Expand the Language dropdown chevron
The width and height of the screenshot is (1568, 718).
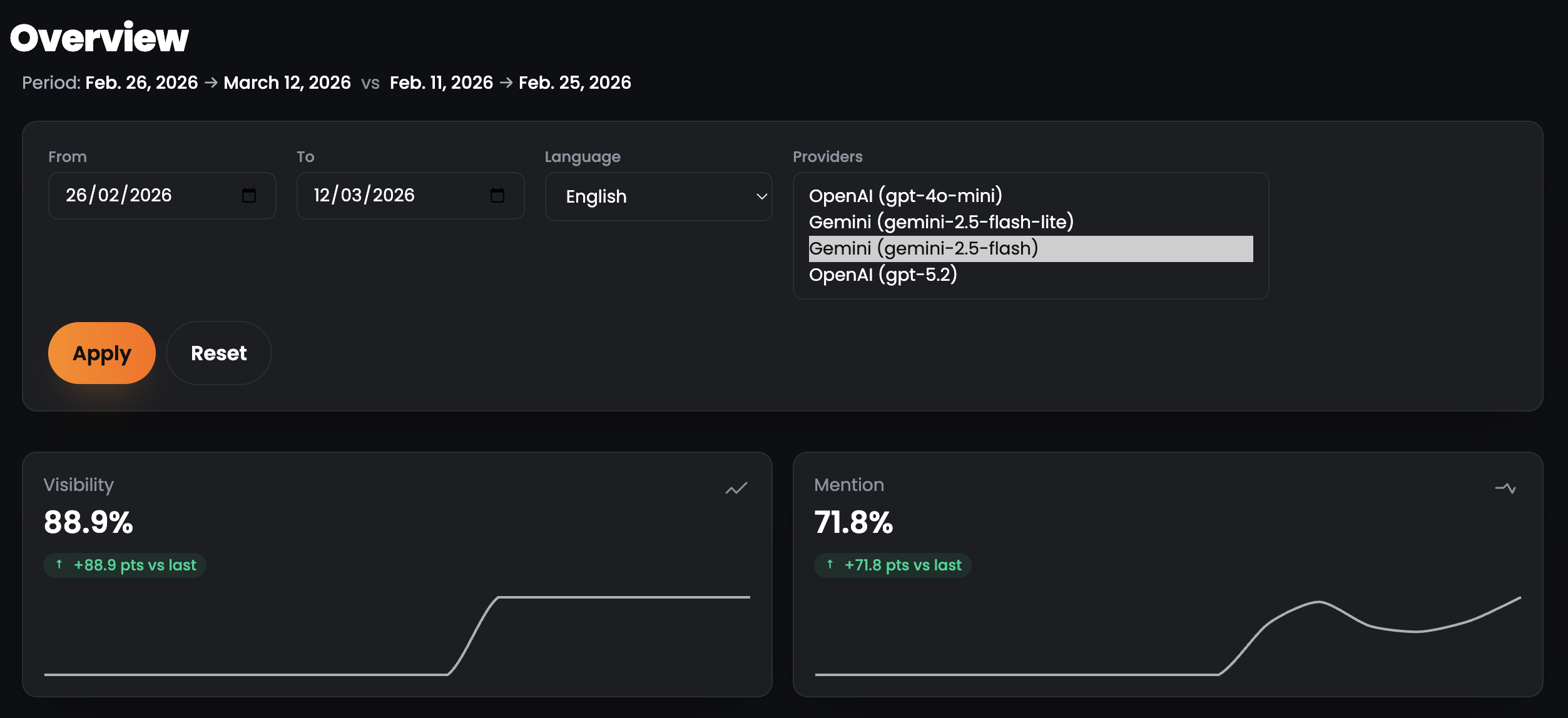(x=761, y=197)
